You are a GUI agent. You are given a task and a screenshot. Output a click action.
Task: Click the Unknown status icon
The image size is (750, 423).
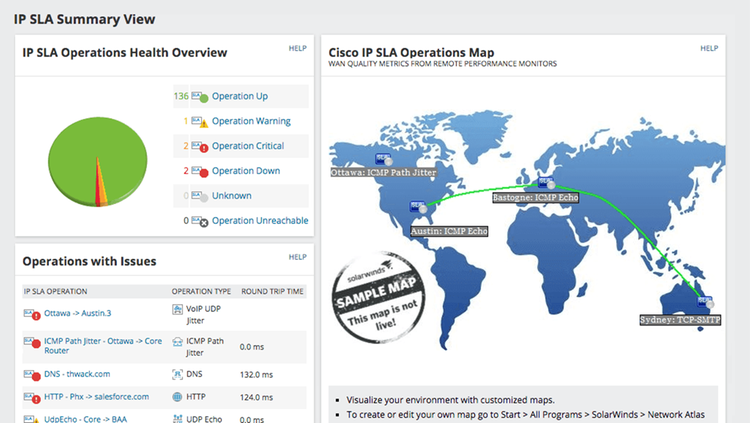200,196
